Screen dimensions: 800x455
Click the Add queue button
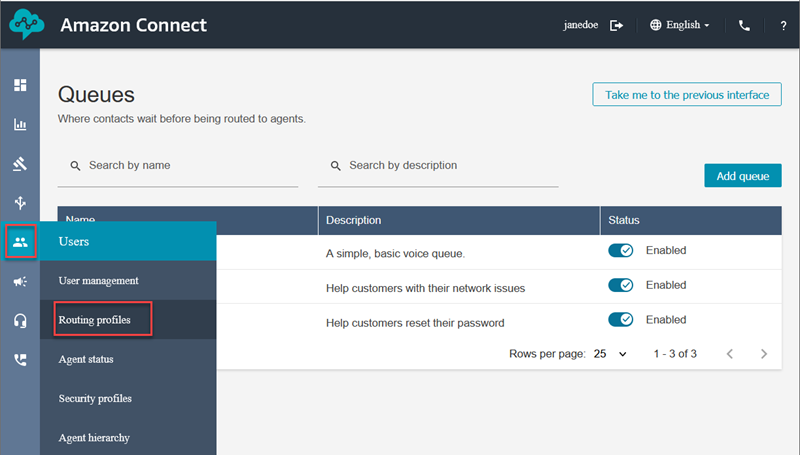point(742,176)
